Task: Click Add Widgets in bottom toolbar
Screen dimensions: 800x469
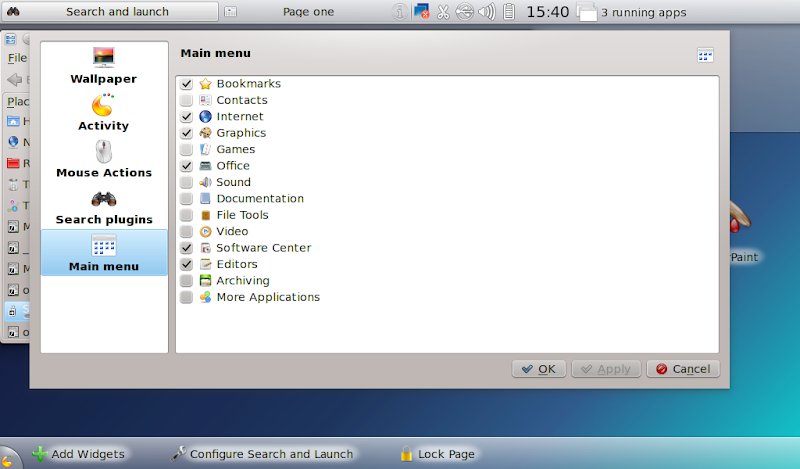Action: (79, 454)
